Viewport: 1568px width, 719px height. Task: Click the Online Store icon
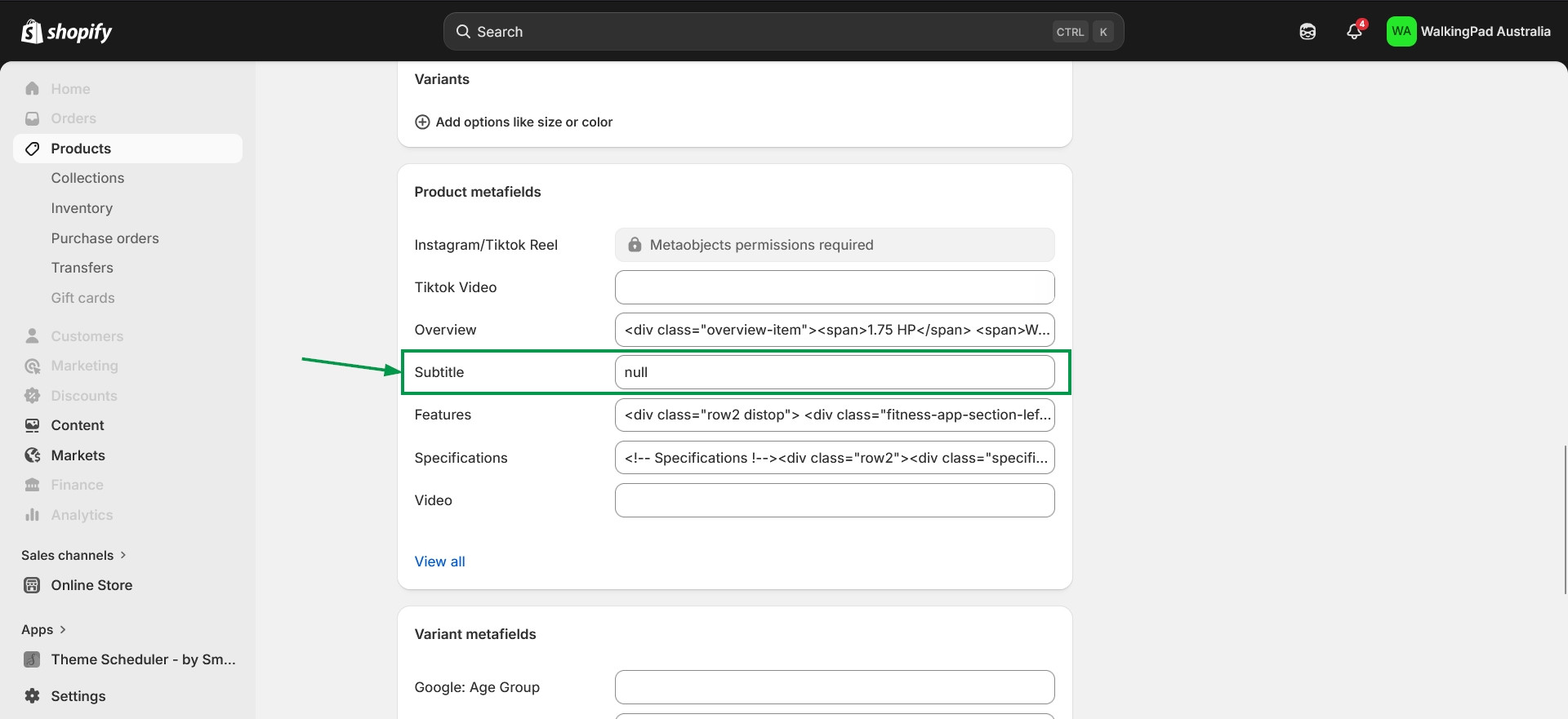point(33,585)
